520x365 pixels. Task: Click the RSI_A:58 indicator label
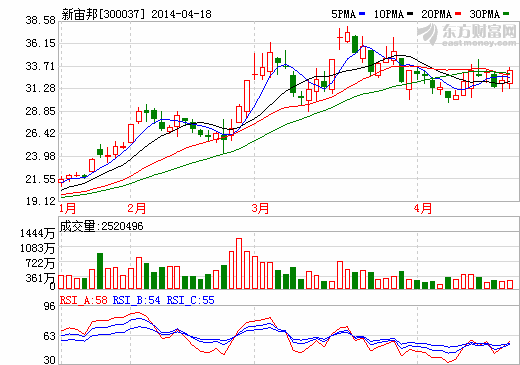[83, 300]
